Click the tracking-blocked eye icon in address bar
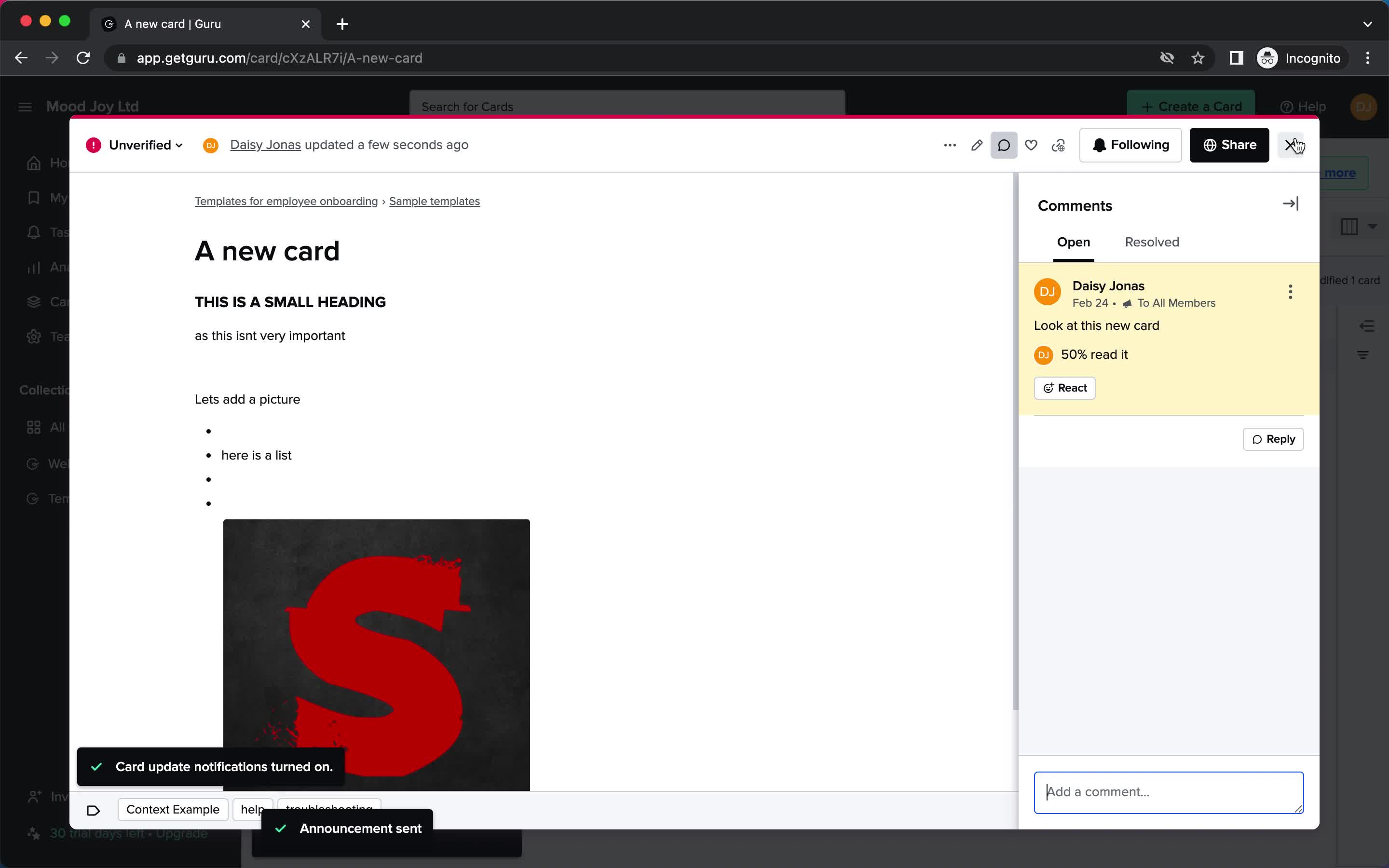1389x868 pixels. tap(1167, 58)
